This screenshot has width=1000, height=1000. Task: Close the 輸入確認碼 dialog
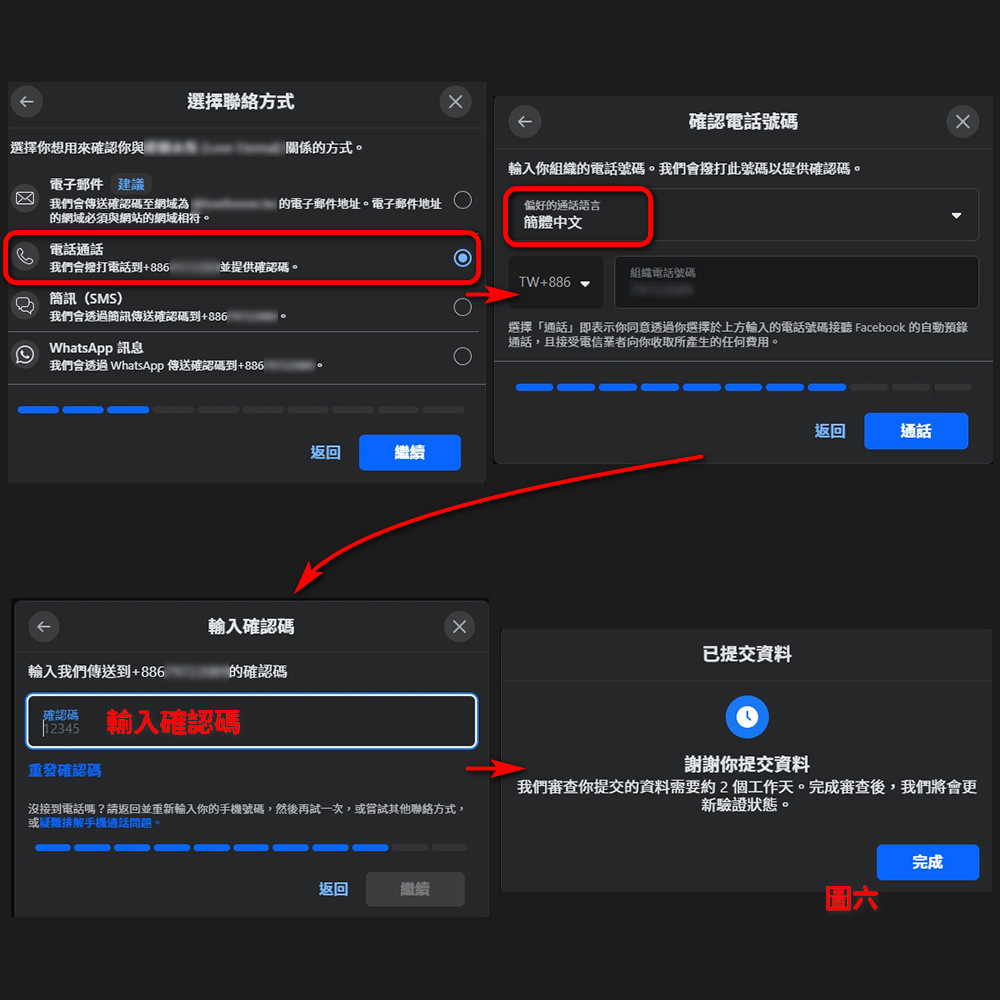click(459, 626)
